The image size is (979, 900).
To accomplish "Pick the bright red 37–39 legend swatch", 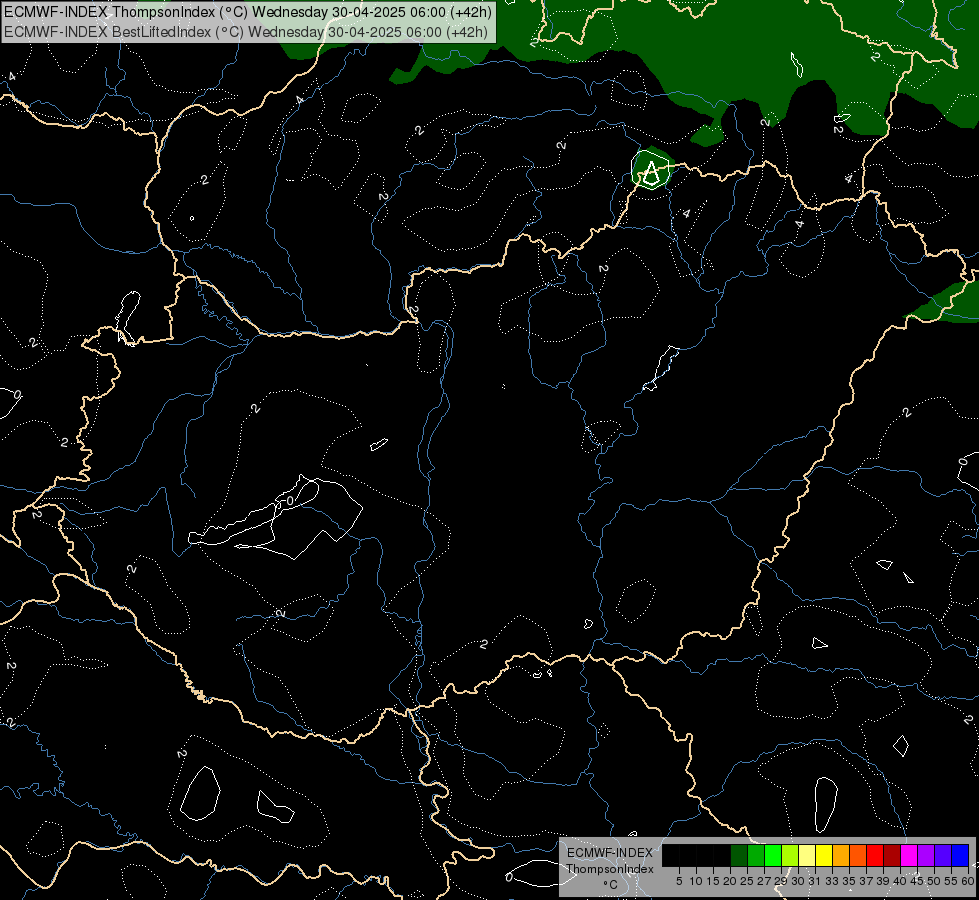I will [875, 856].
